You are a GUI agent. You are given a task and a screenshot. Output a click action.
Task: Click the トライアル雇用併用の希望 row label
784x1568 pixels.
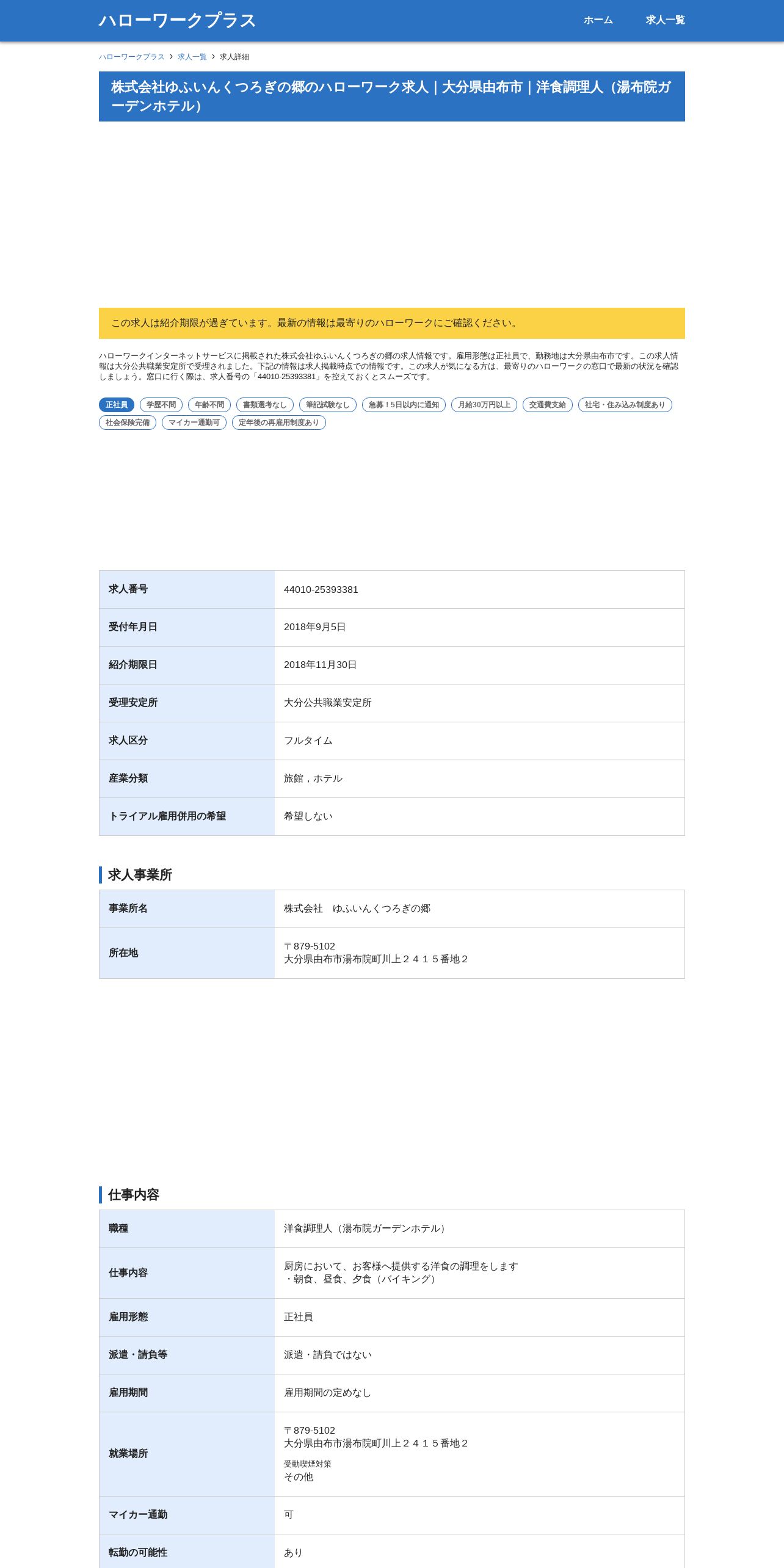click(167, 816)
